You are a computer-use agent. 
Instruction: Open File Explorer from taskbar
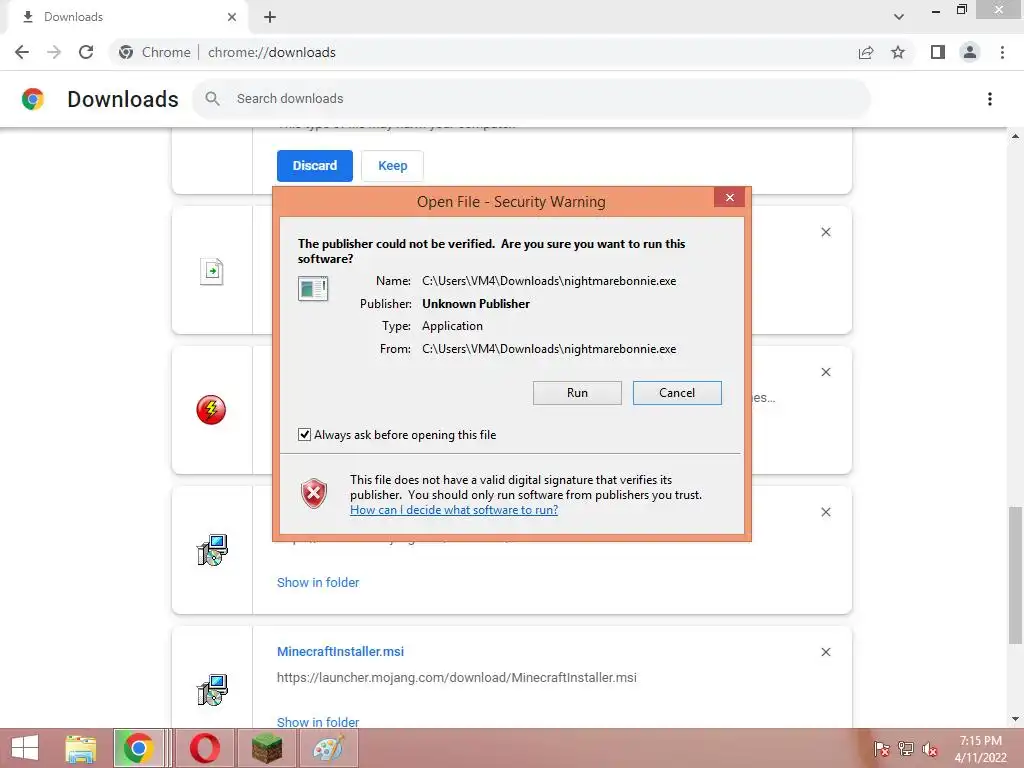point(81,748)
